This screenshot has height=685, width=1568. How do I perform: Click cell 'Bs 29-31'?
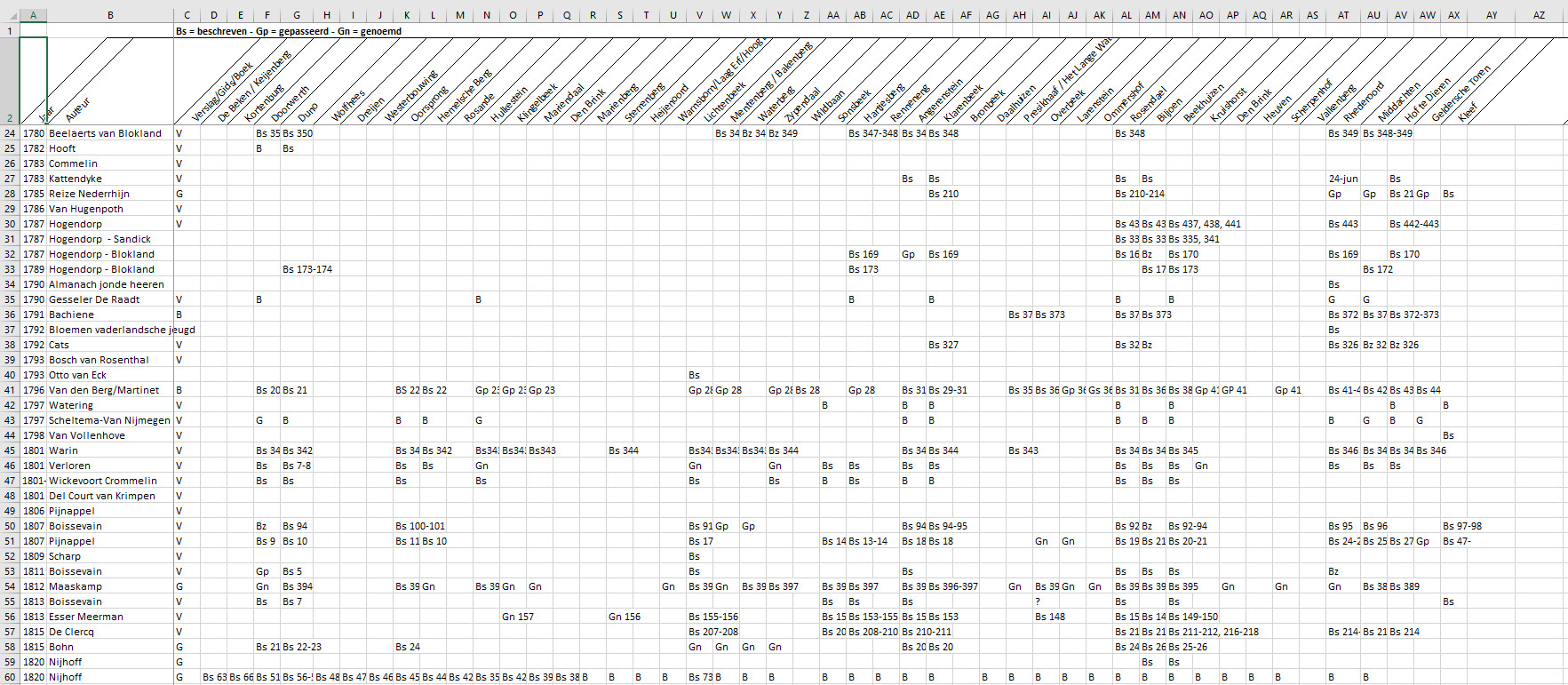click(x=947, y=390)
